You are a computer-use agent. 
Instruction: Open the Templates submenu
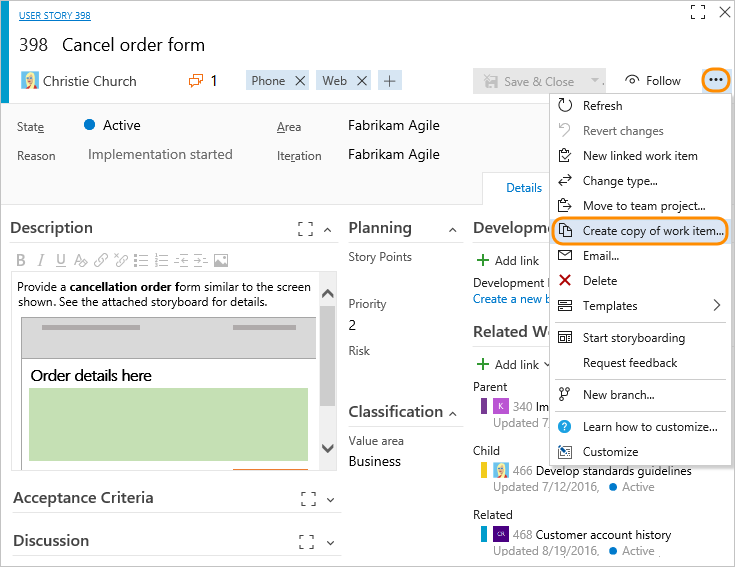[640, 306]
